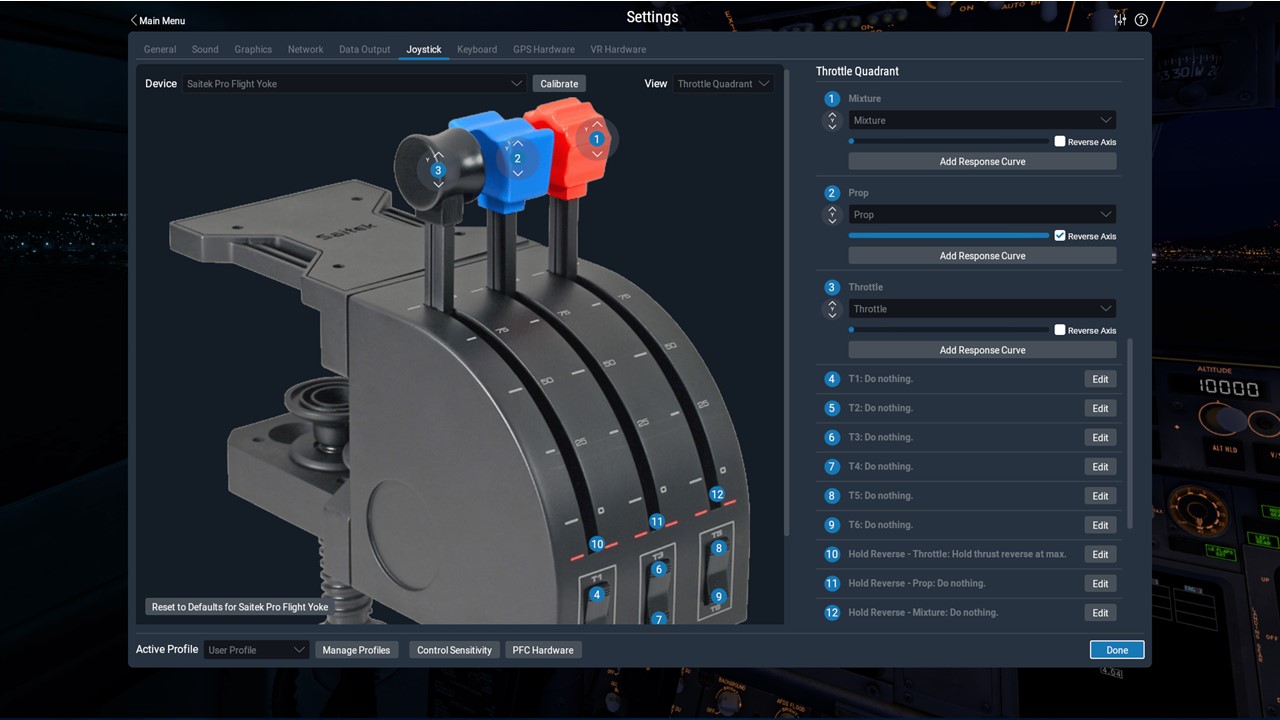1280x720 pixels.
Task: Open the Active Profile dropdown
Action: coord(257,650)
